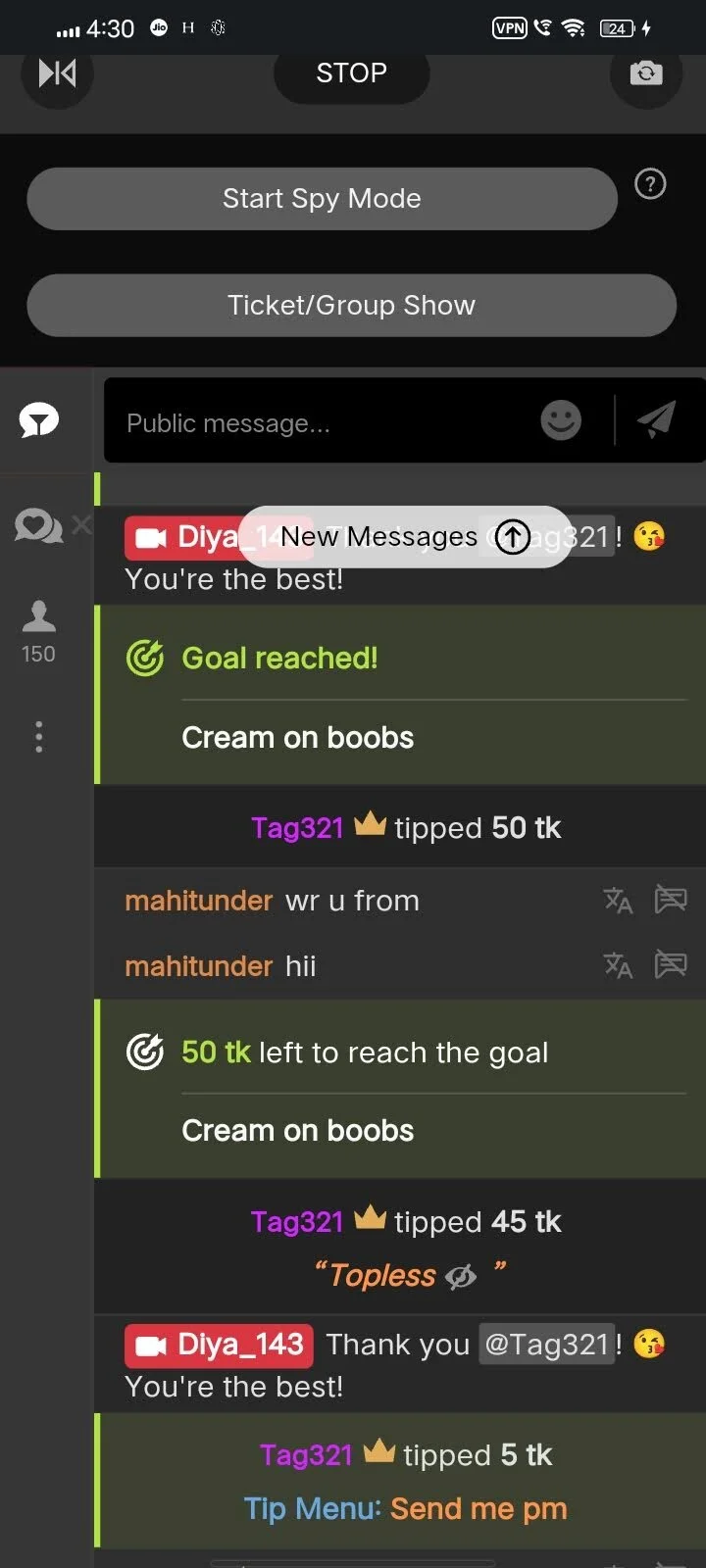The height and width of the screenshot is (1568, 706).
Task: Select the public chat bubble icon
Action: click(39, 421)
